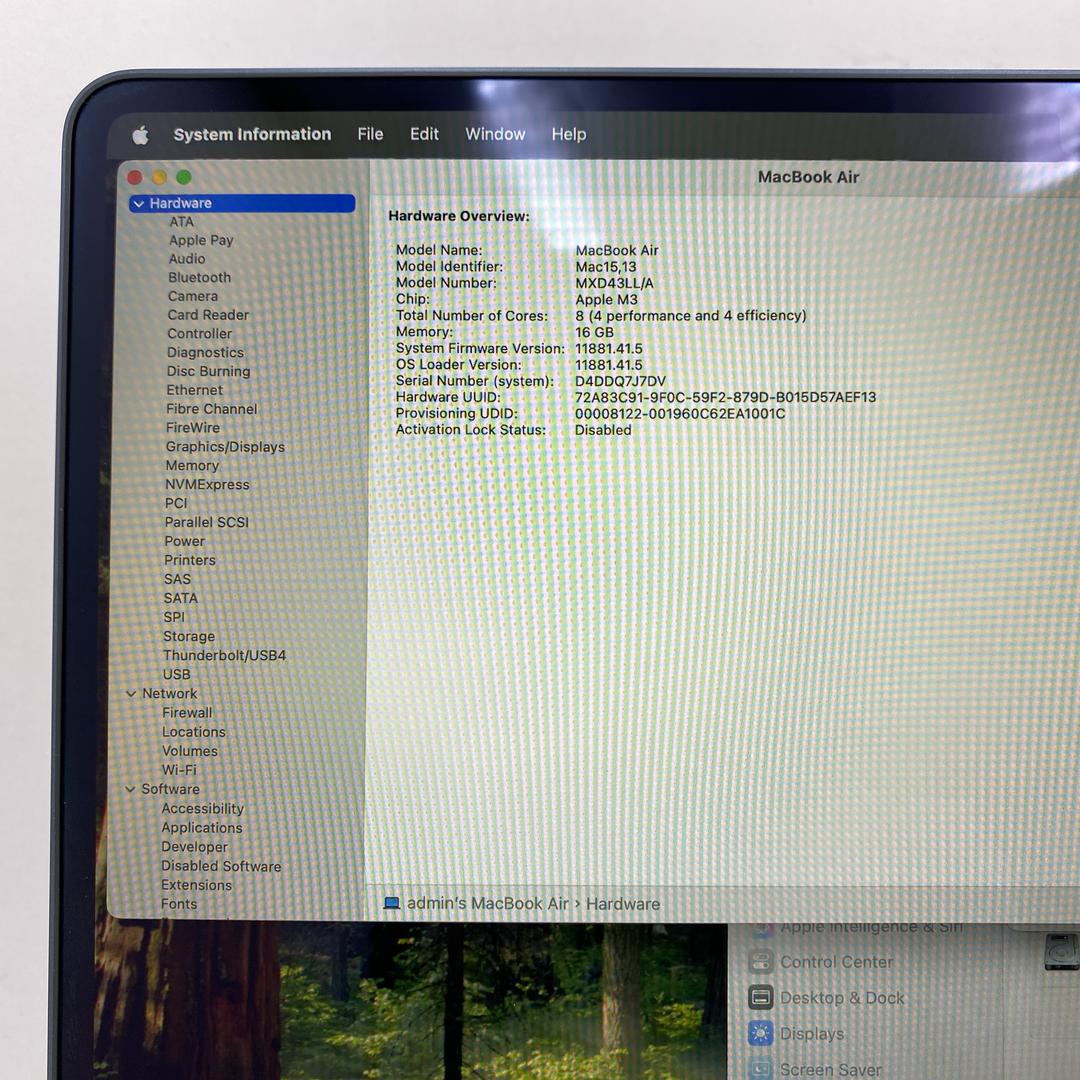This screenshot has height=1080, width=1080.
Task: Select NVMExpress in the sidebar
Action: (207, 484)
